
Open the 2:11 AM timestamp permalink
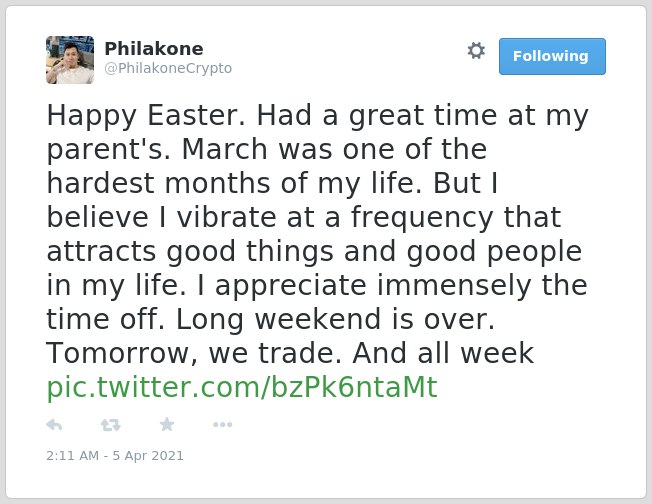coord(73,456)
